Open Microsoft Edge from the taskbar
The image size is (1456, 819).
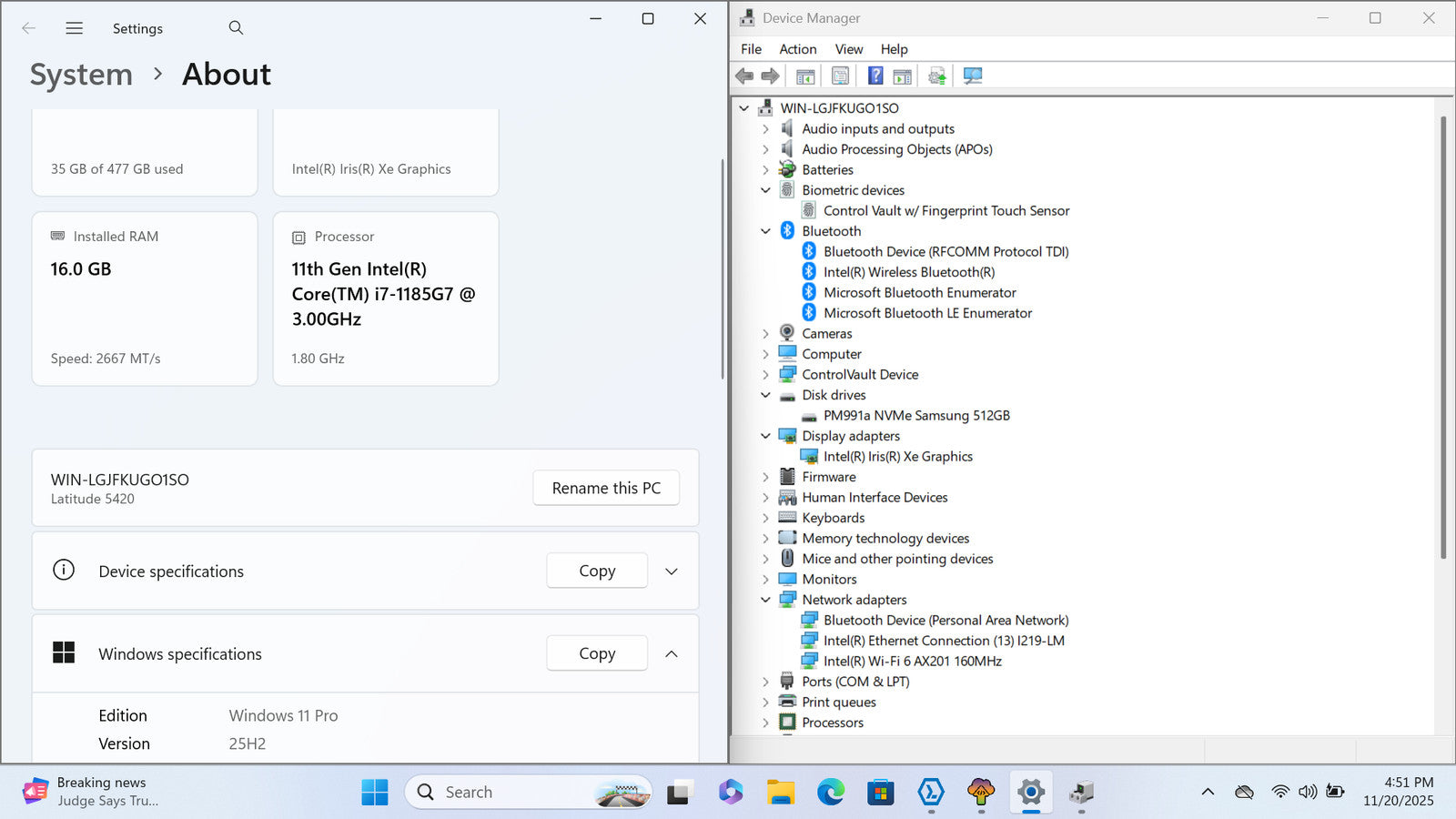830,793
